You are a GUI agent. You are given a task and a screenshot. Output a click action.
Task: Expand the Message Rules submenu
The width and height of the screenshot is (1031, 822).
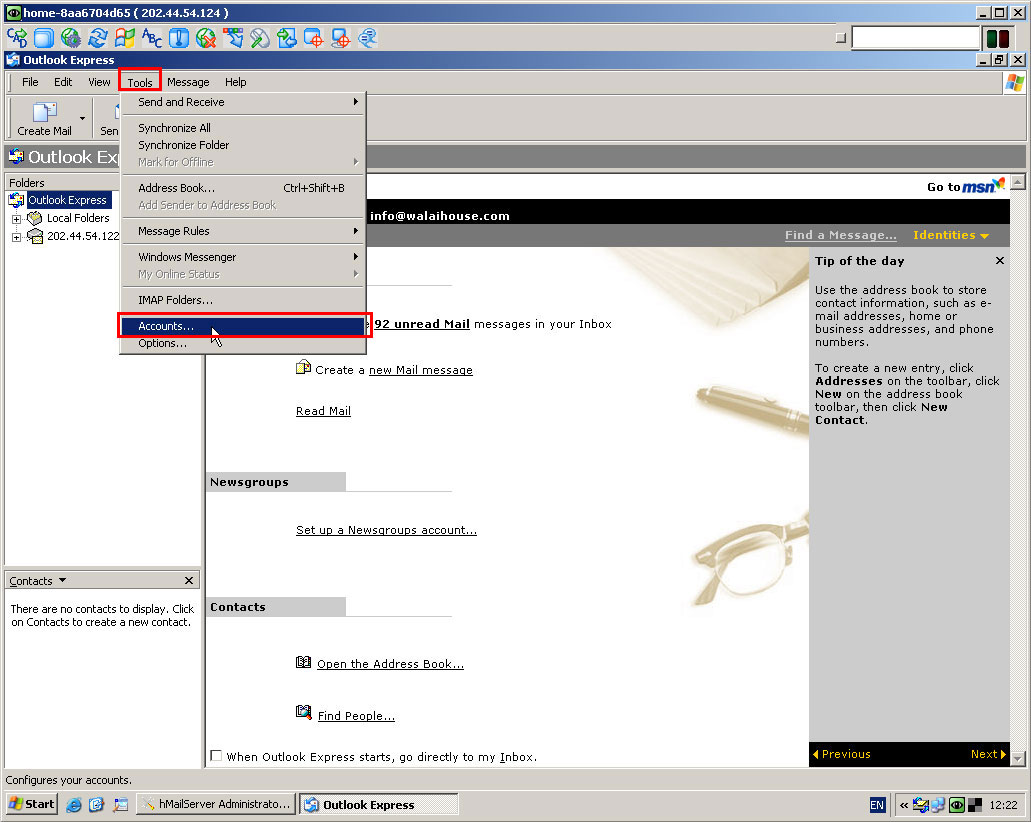243,231
